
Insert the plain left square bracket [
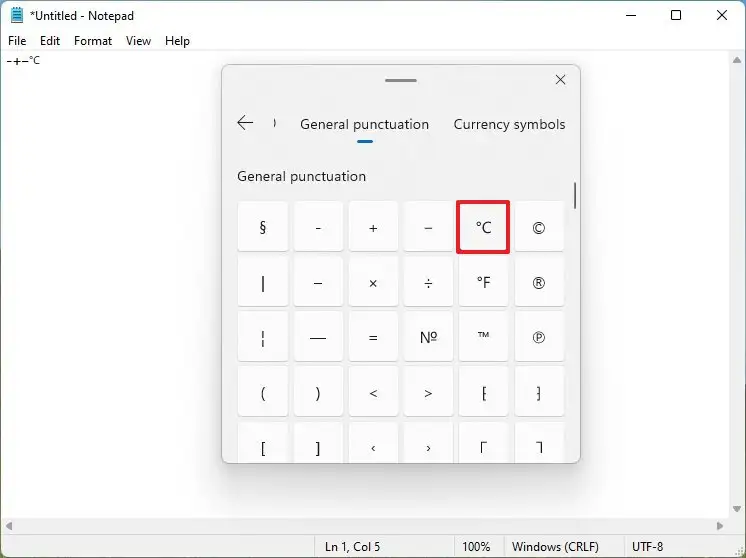click(x=263, y=443)
